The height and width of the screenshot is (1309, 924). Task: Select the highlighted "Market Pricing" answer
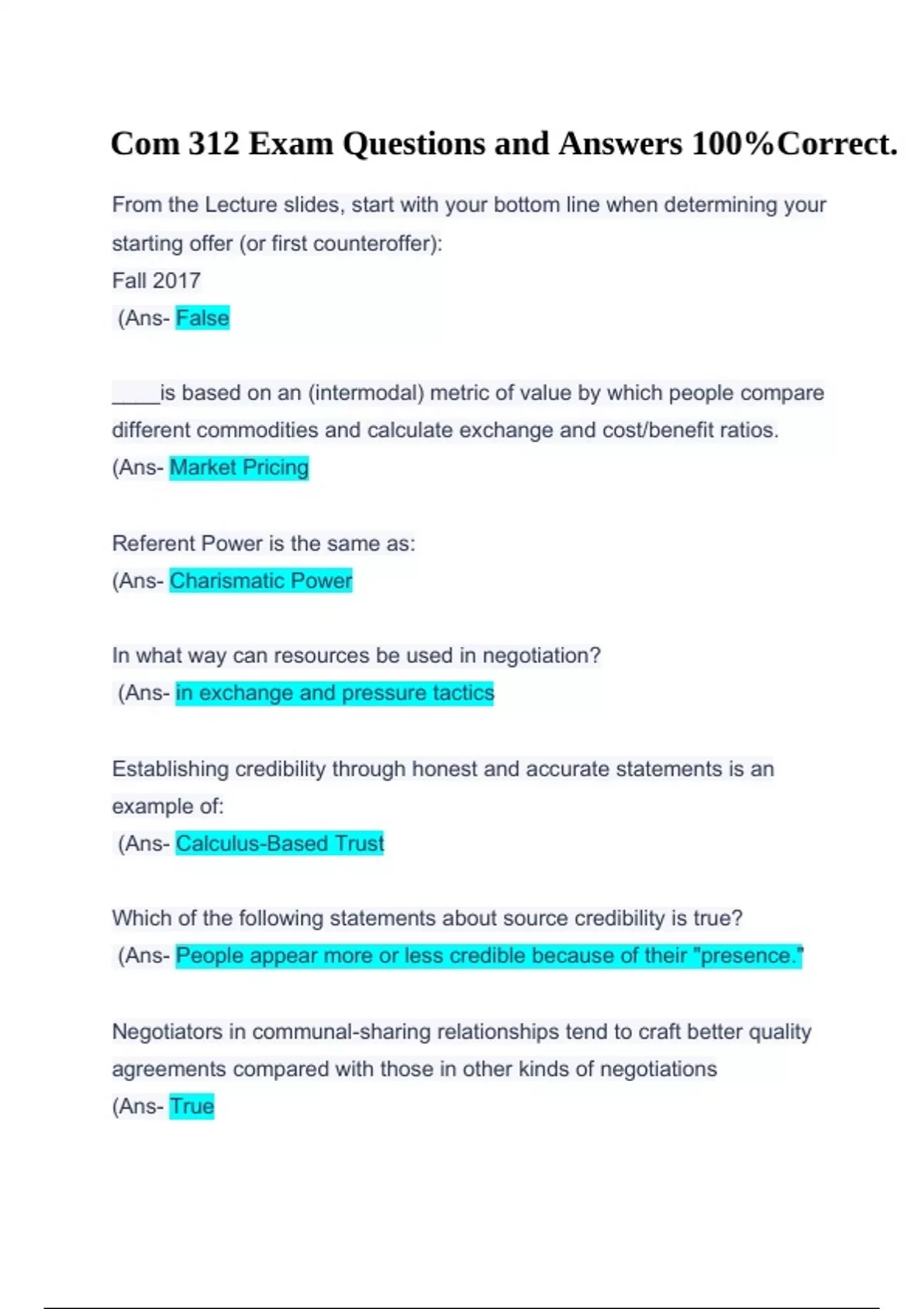pyautogui.click(x=239, y=467)
